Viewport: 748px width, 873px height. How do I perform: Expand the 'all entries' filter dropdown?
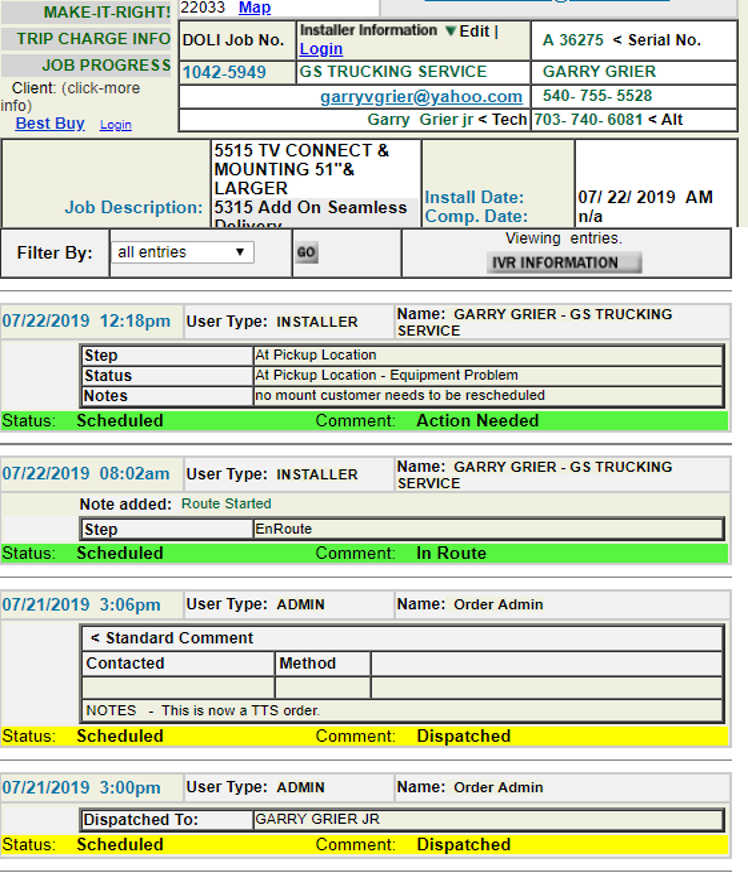tap(181, 253)
